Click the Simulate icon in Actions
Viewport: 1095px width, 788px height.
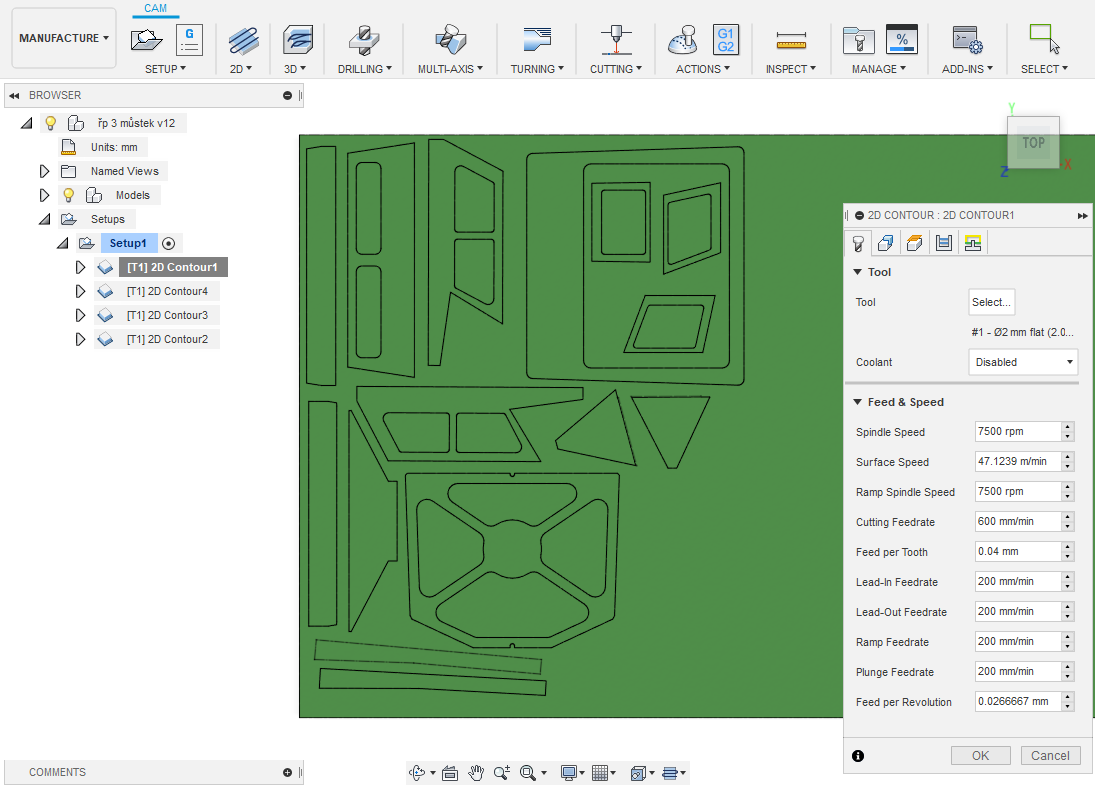point(683,40)
